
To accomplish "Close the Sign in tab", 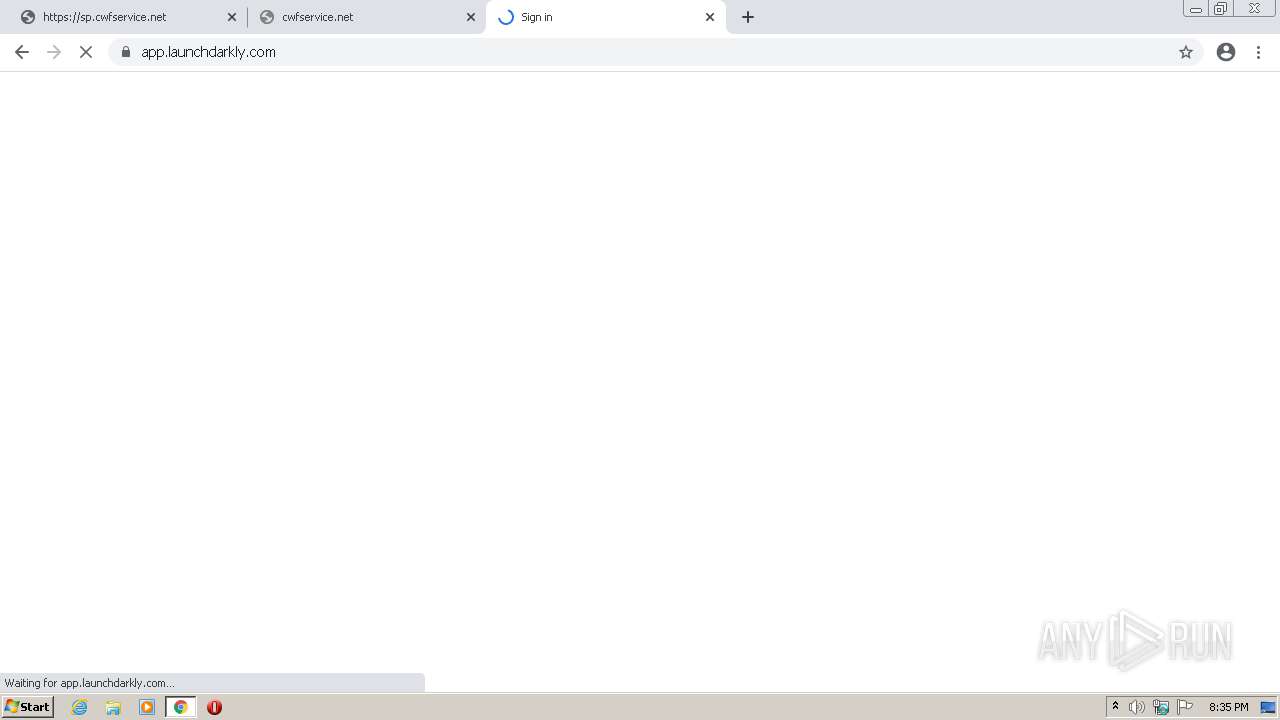I will pos(710,17).
